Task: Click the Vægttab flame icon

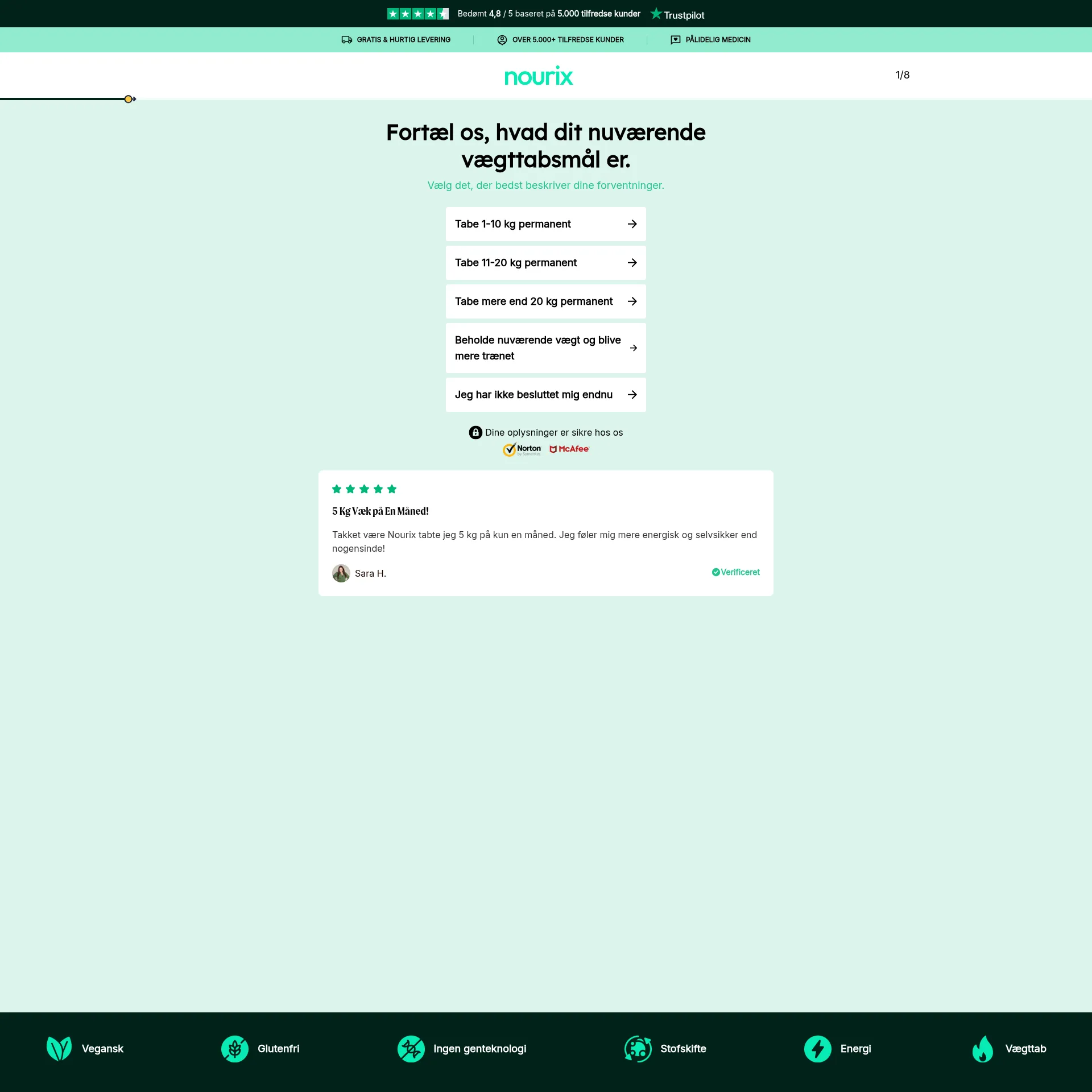Action: click(982, 1049)
